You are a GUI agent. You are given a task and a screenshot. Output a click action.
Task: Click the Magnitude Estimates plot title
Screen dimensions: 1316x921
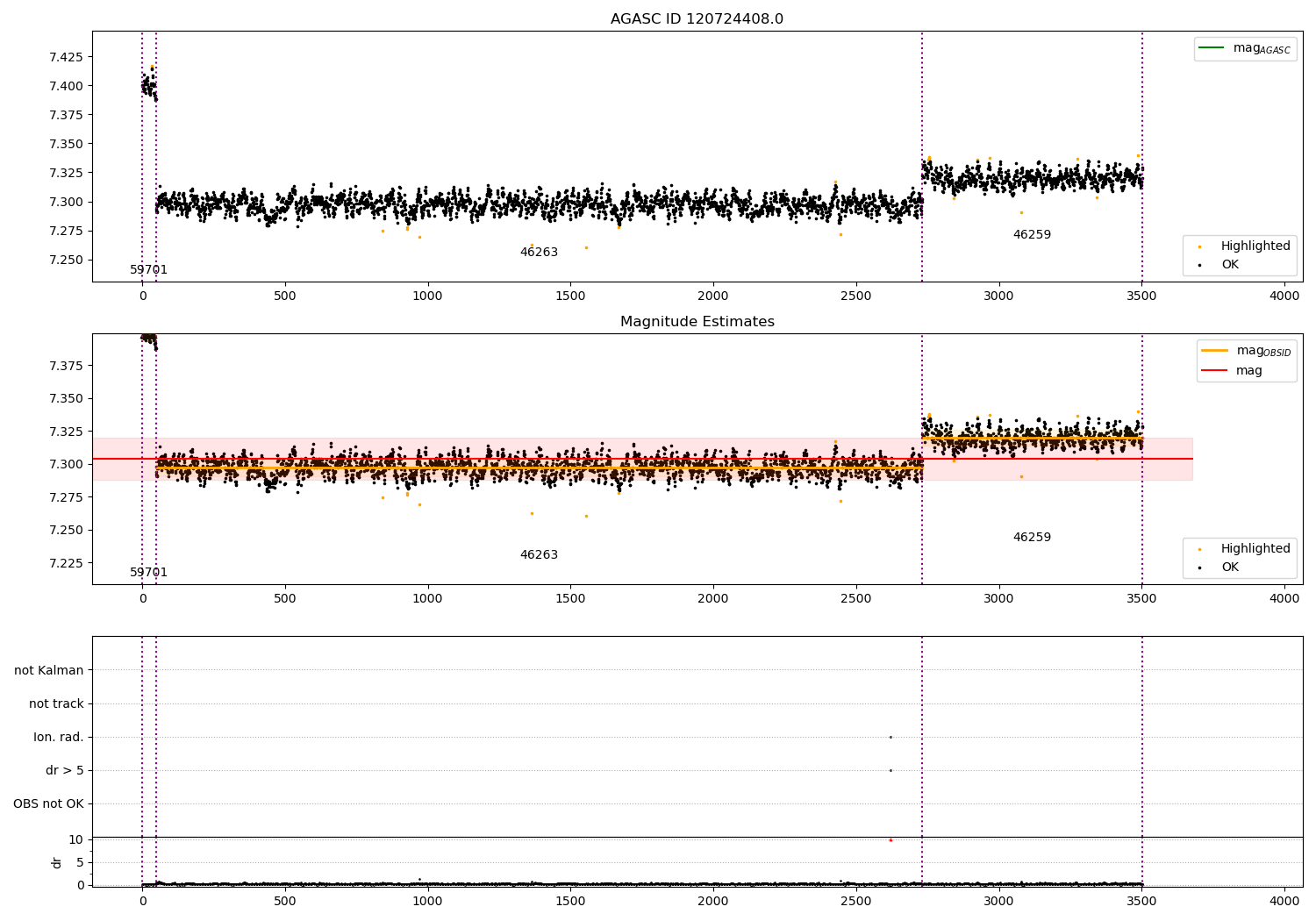point(697,322)
